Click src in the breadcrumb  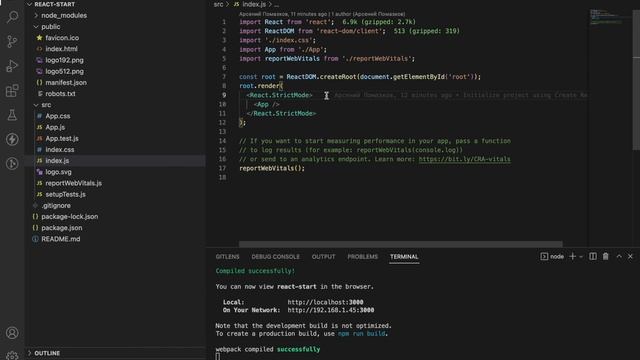(x=218, y=4)
